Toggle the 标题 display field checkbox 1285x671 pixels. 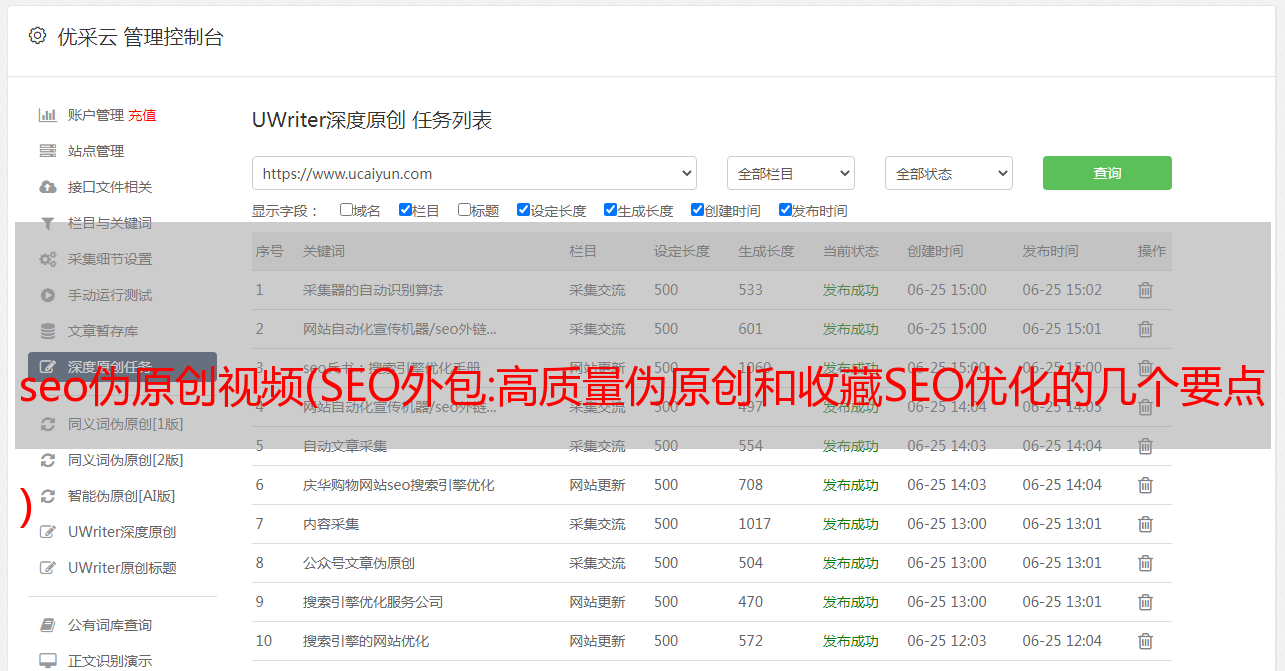click(x=464, y=210)
